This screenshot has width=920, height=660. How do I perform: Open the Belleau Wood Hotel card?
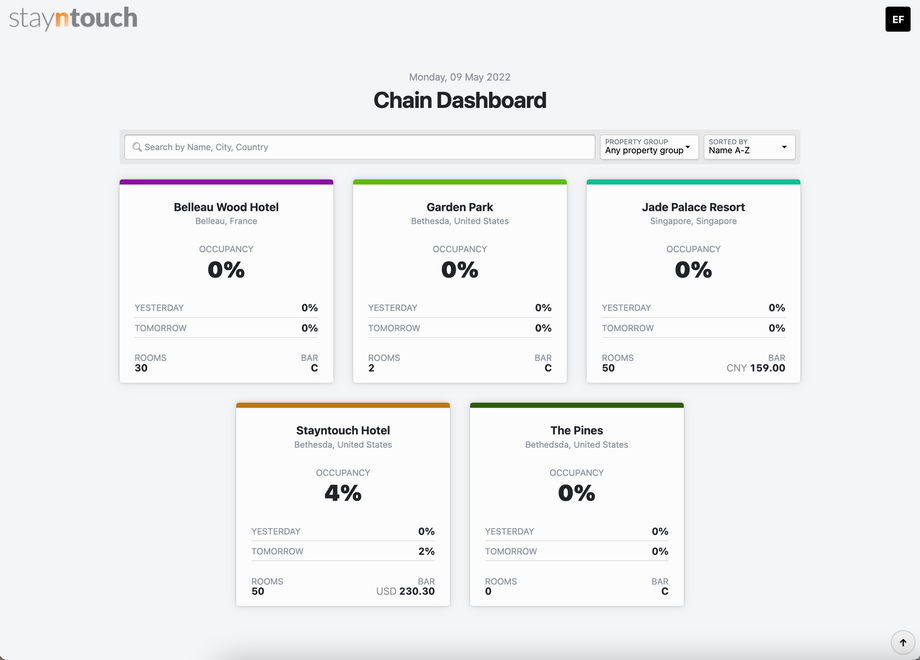(x=226, y=282)
